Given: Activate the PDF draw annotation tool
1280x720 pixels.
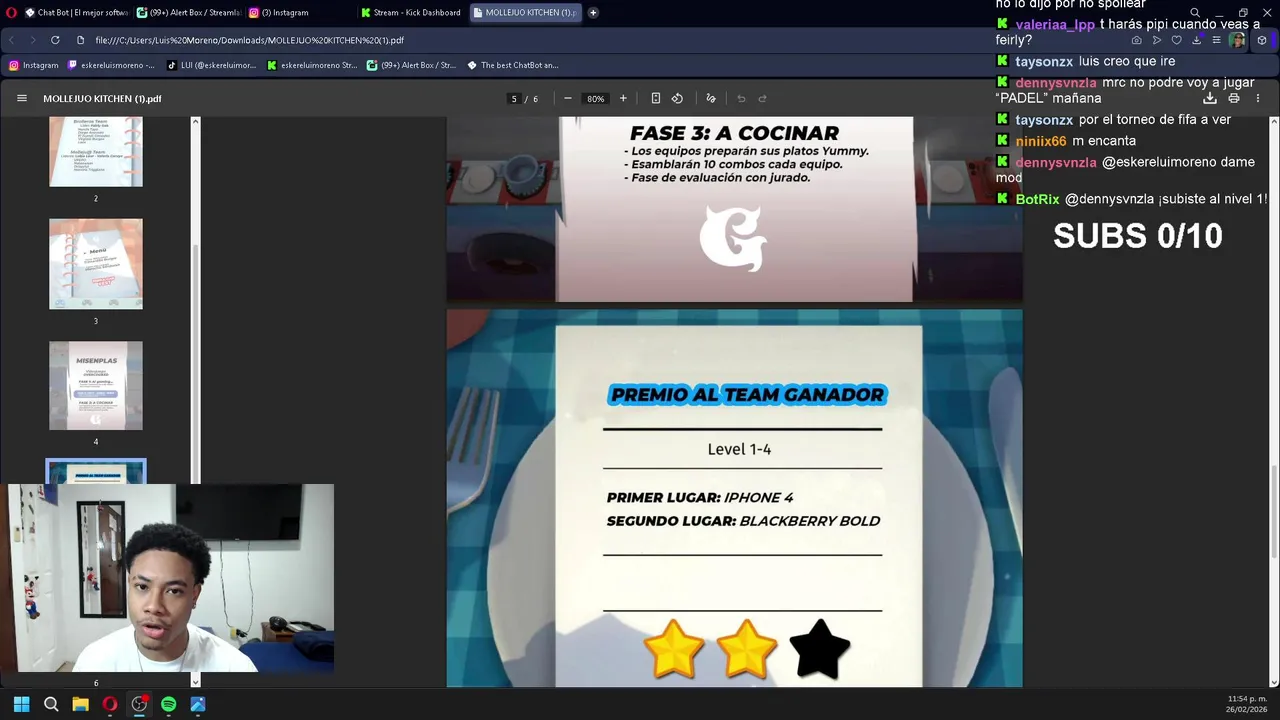Looking at the screenshot, I should click(x=711, y=98).
